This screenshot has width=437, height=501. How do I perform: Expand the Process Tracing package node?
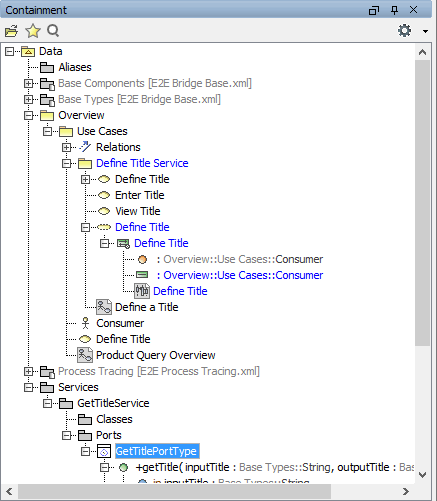tap(29, 371)
